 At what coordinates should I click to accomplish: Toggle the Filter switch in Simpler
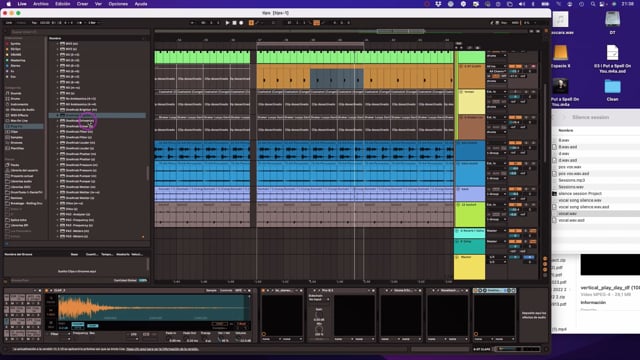point(54,334)
